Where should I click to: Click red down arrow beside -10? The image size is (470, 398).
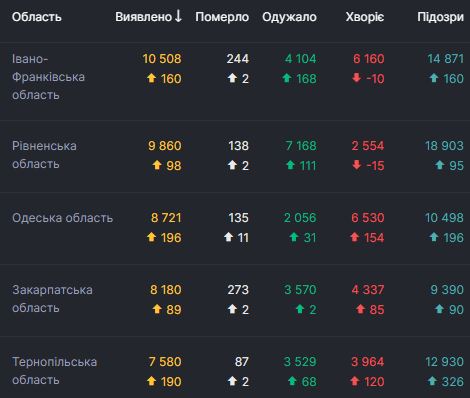[356, 78]
